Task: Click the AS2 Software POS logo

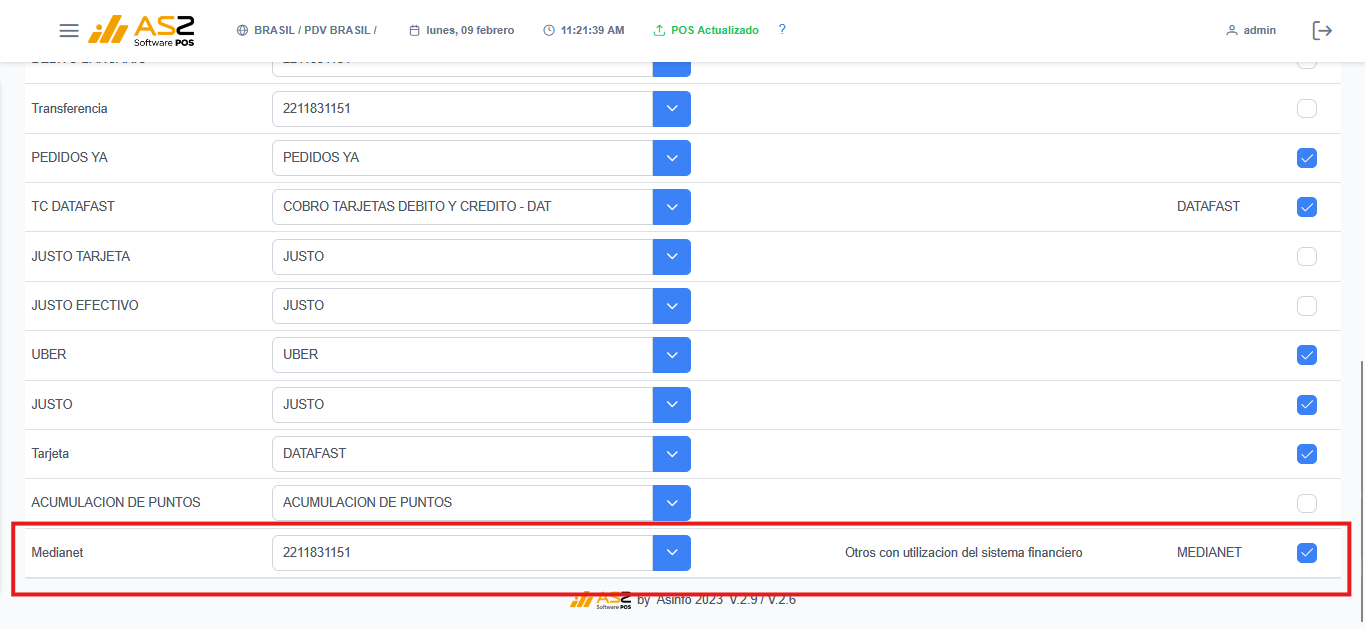Action: (142, 31)
